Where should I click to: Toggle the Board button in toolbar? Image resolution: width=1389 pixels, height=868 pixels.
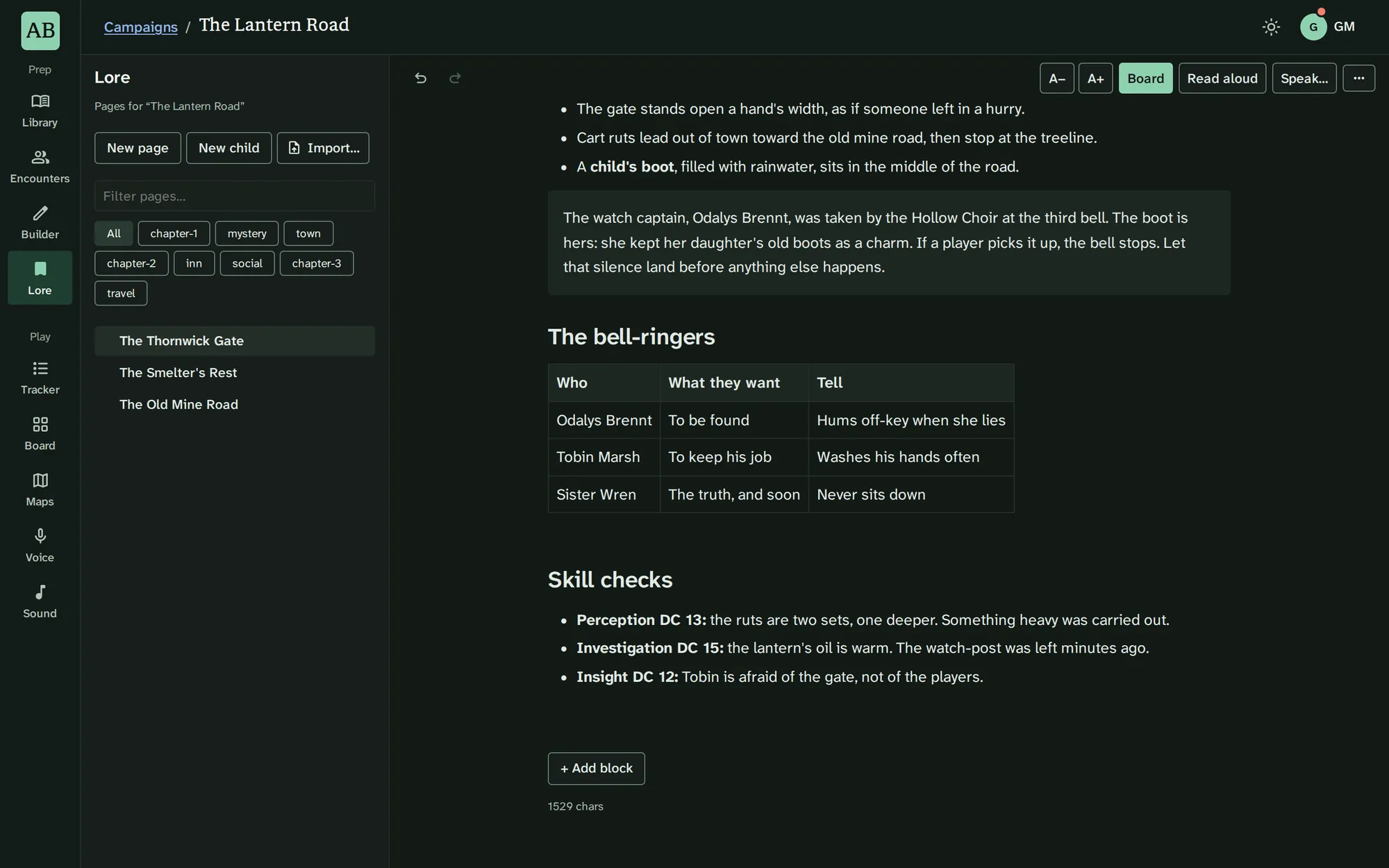(x=1145, y=78)
